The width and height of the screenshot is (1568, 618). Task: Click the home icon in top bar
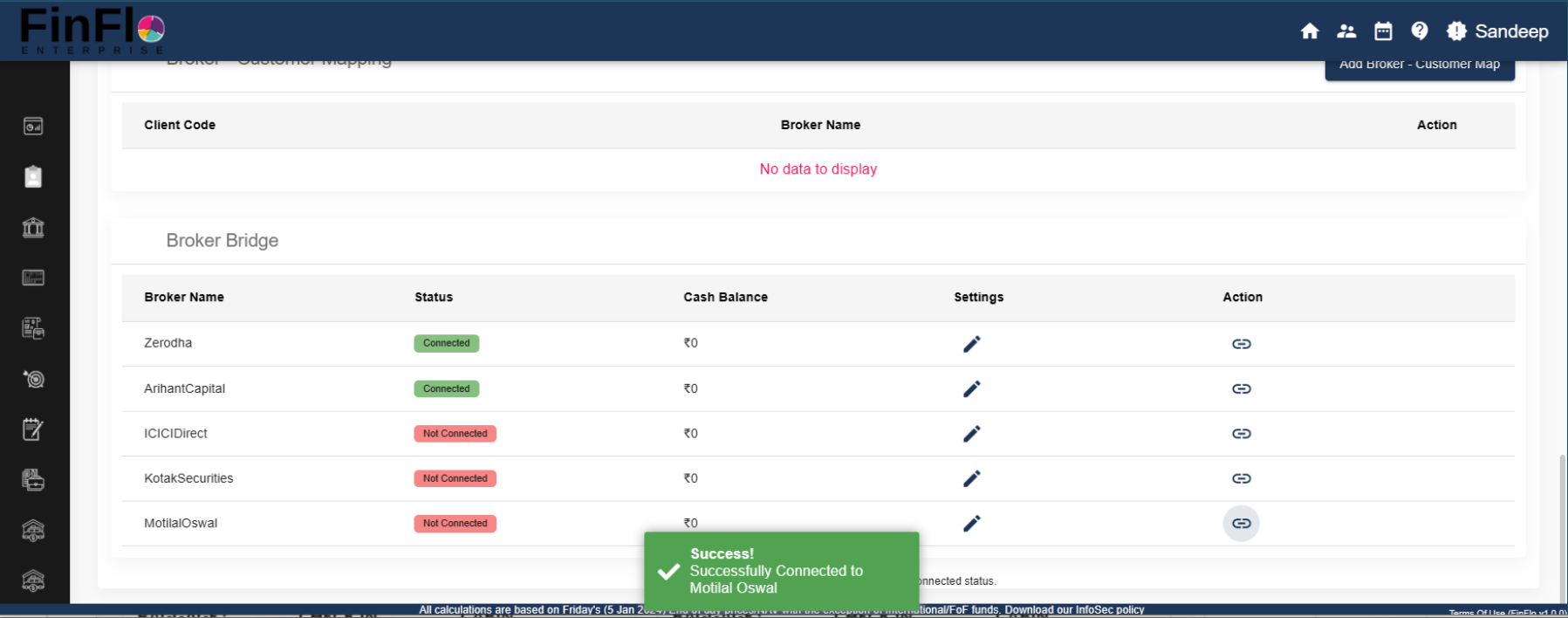(x=1310, y=31)
